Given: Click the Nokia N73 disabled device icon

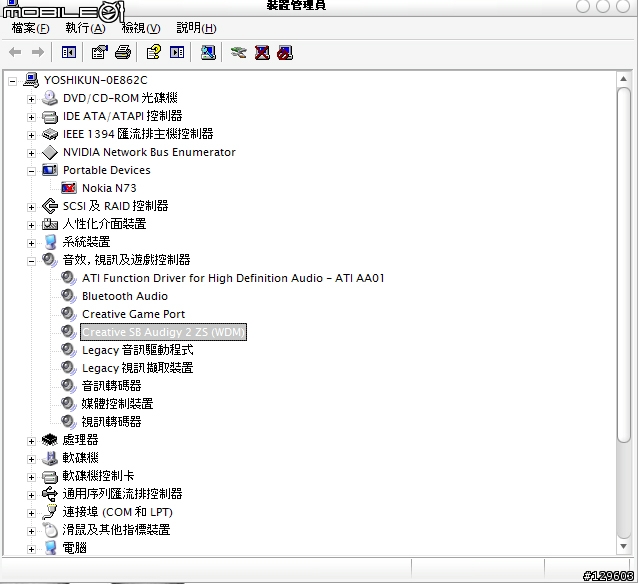Looking at the screenshot, I should point(68,188).
